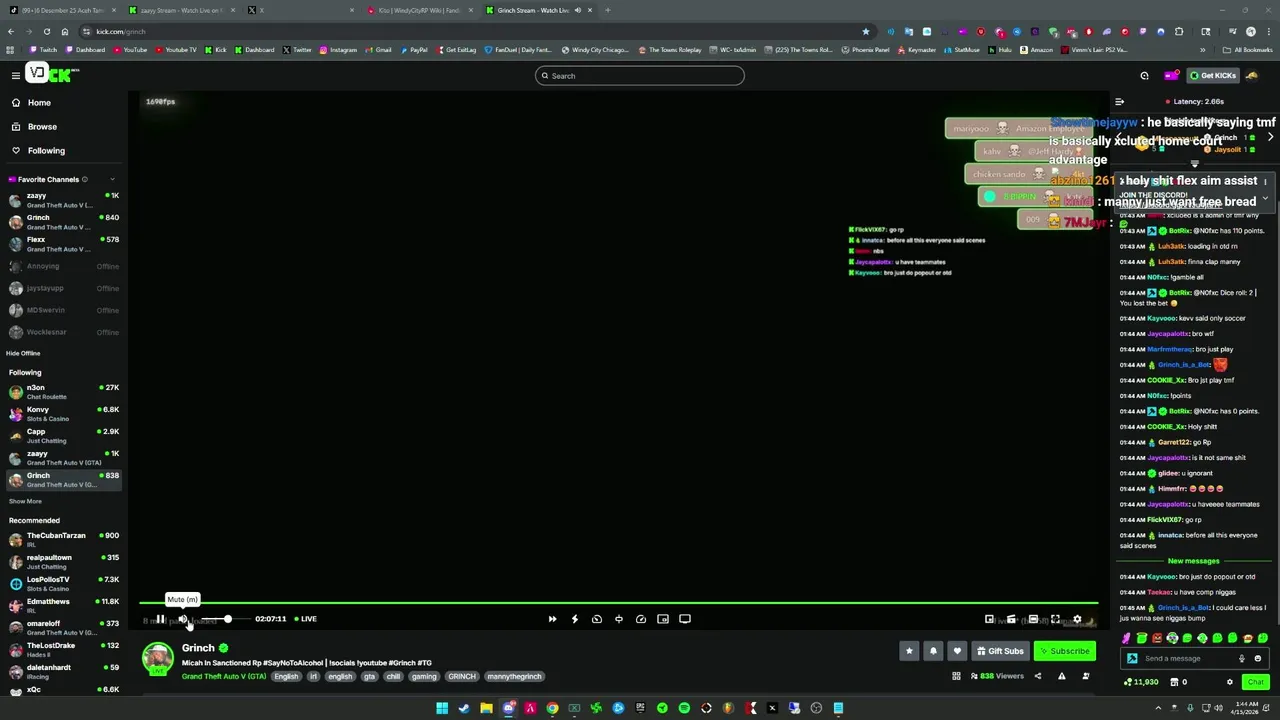
Task: Click the lightning bolt icon in player
Action: [x=574, y=619]
